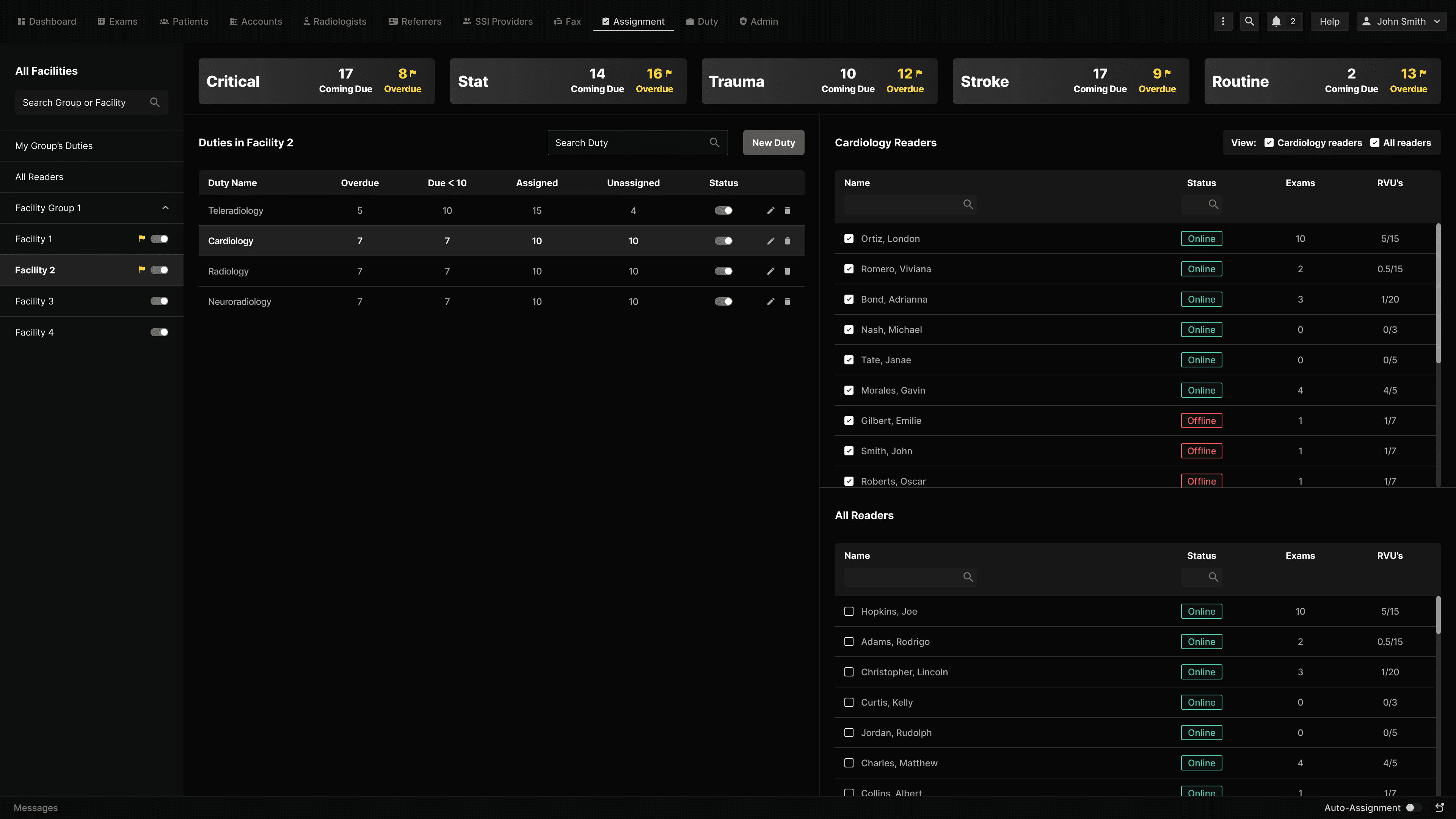Viewport: 1456px width, 819px height.
Task: Click the refresh icon beside Auto-Assignment
Action: 1439,808
